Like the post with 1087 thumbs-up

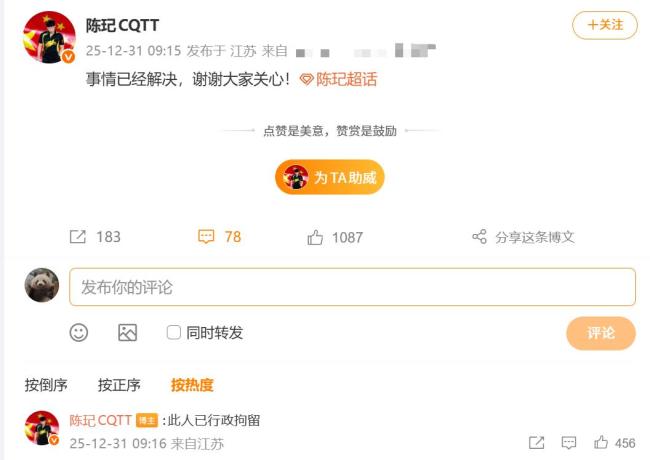pos(315,237)
